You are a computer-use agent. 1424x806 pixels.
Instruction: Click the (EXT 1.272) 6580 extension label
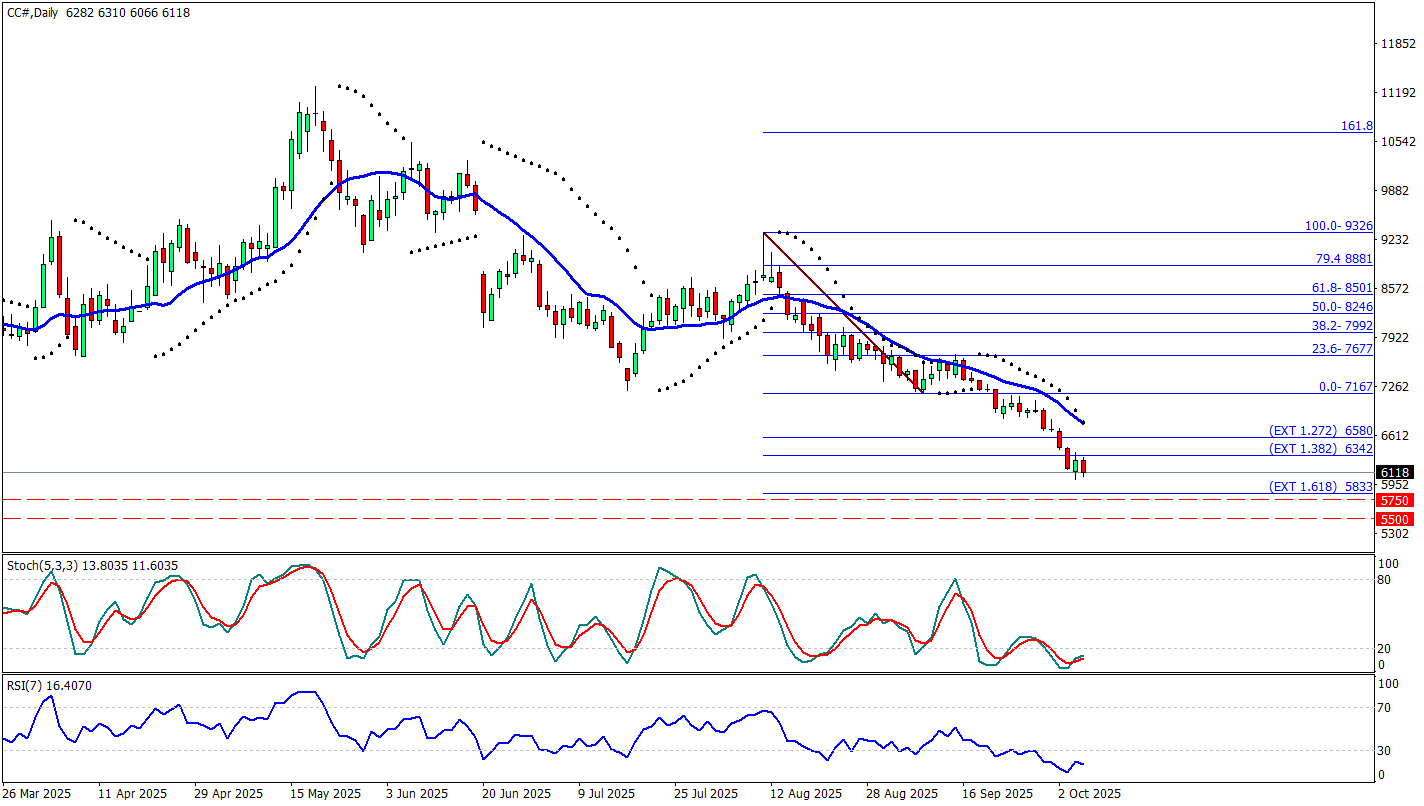(1320, 430)
